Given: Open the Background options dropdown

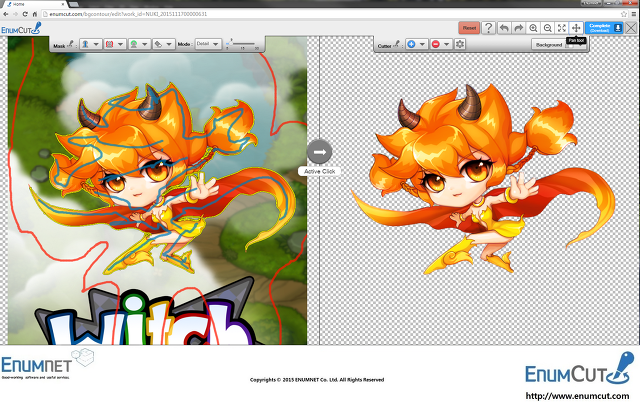Looking at the screenshot, I should point(559,44).
